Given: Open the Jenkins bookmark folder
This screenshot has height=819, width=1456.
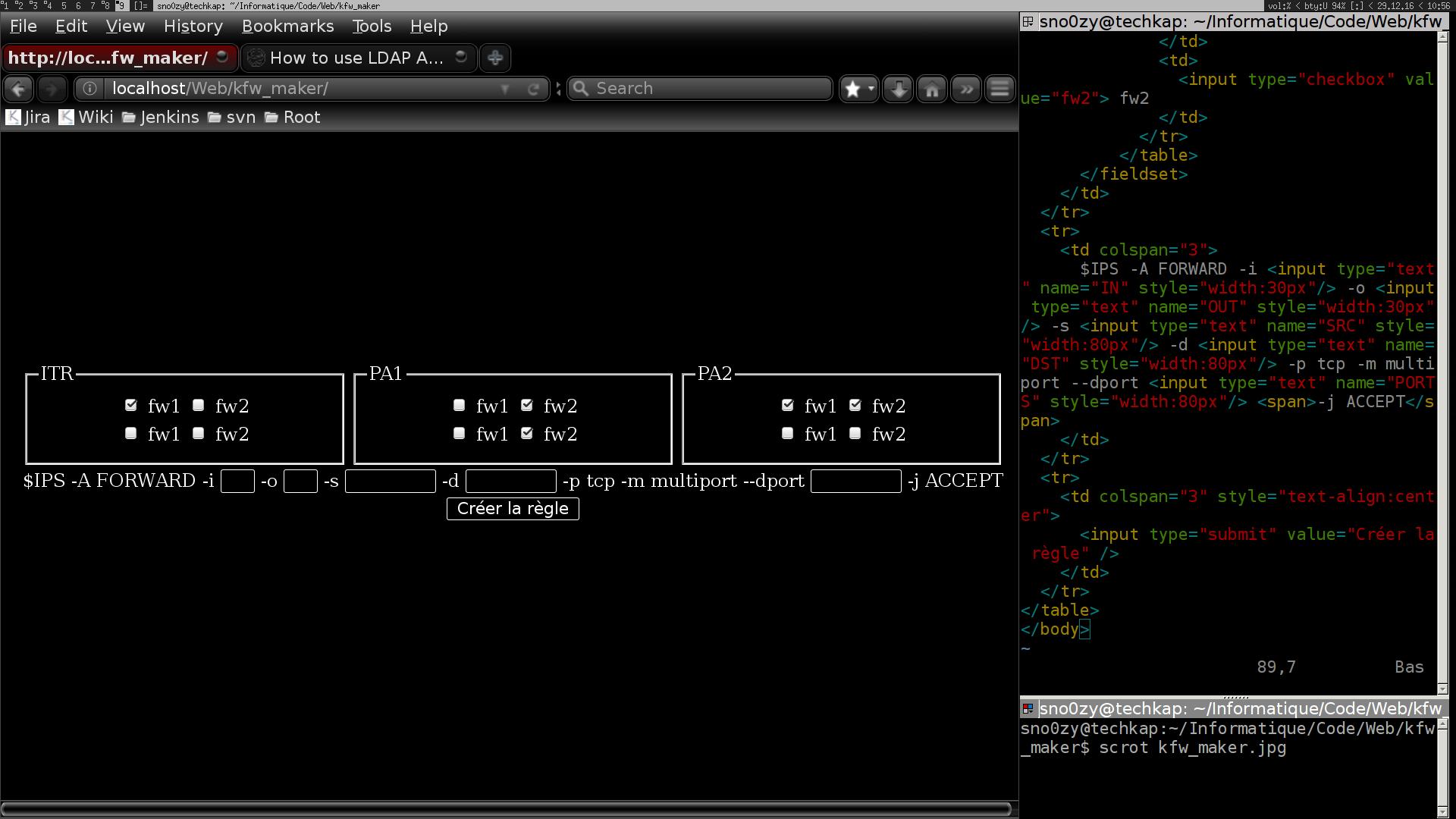Looking at the screenshot, I should click(161, 118).
